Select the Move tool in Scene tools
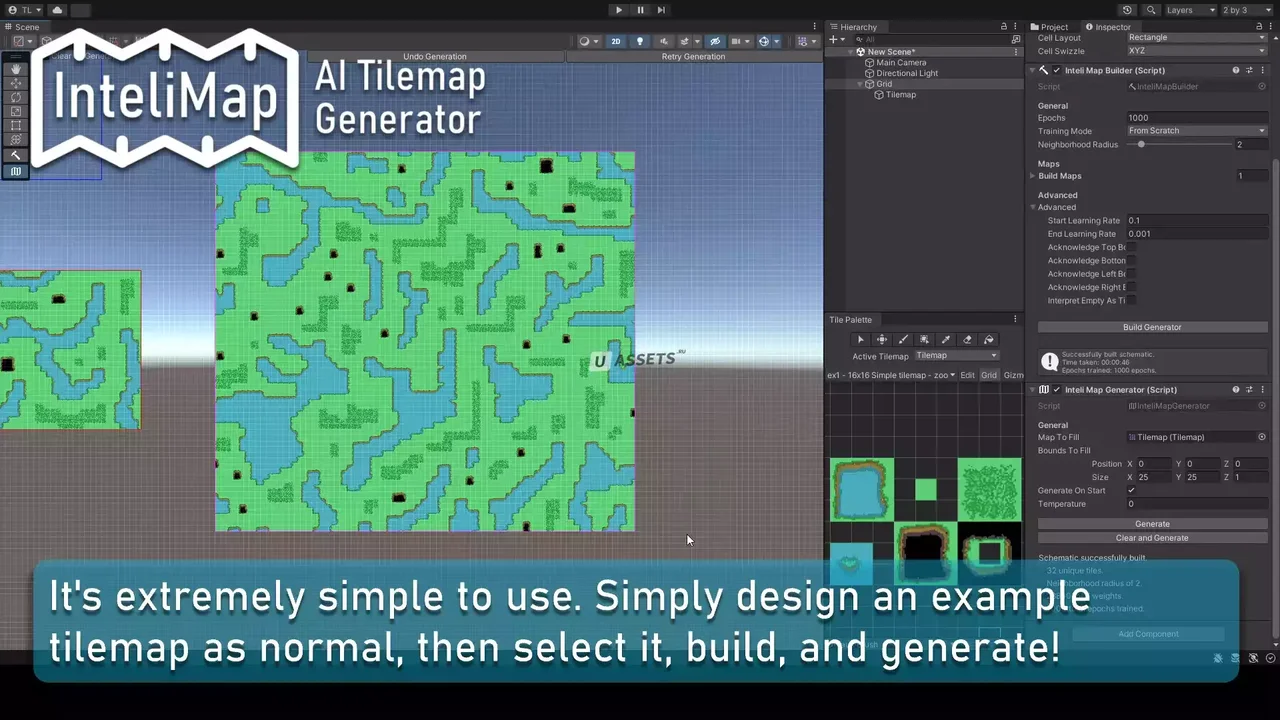Screen dimensions: 1280x720 point(15,83)
